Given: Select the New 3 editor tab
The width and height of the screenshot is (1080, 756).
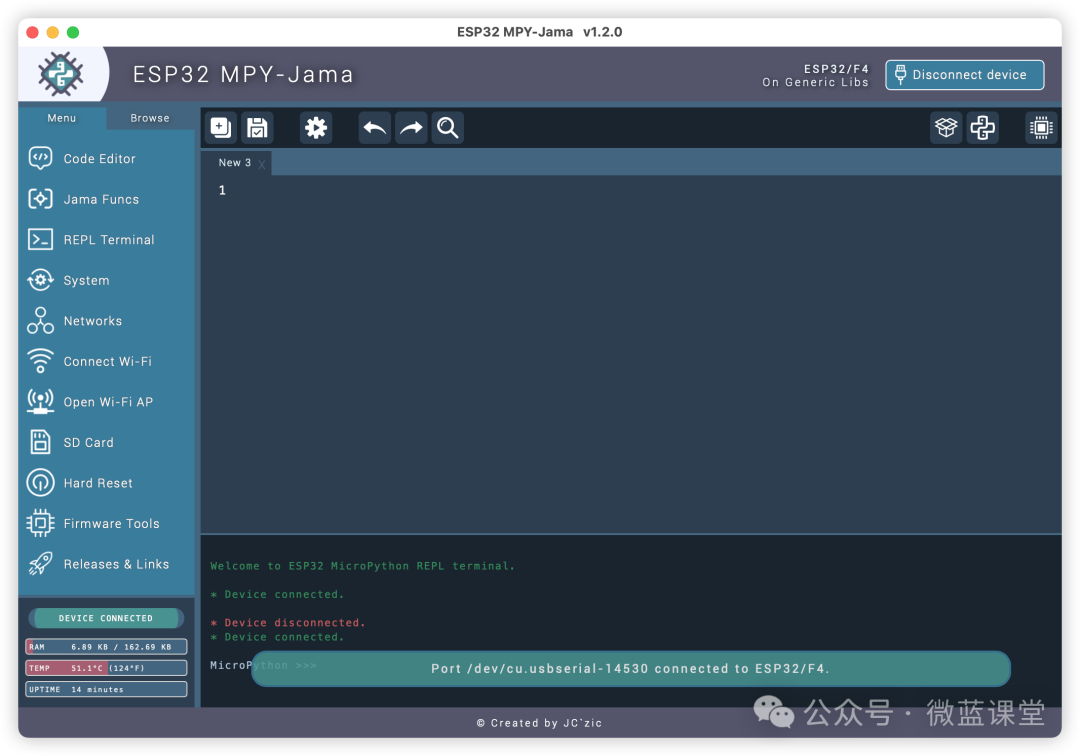Looking at the screenshot, I should 235,162.
